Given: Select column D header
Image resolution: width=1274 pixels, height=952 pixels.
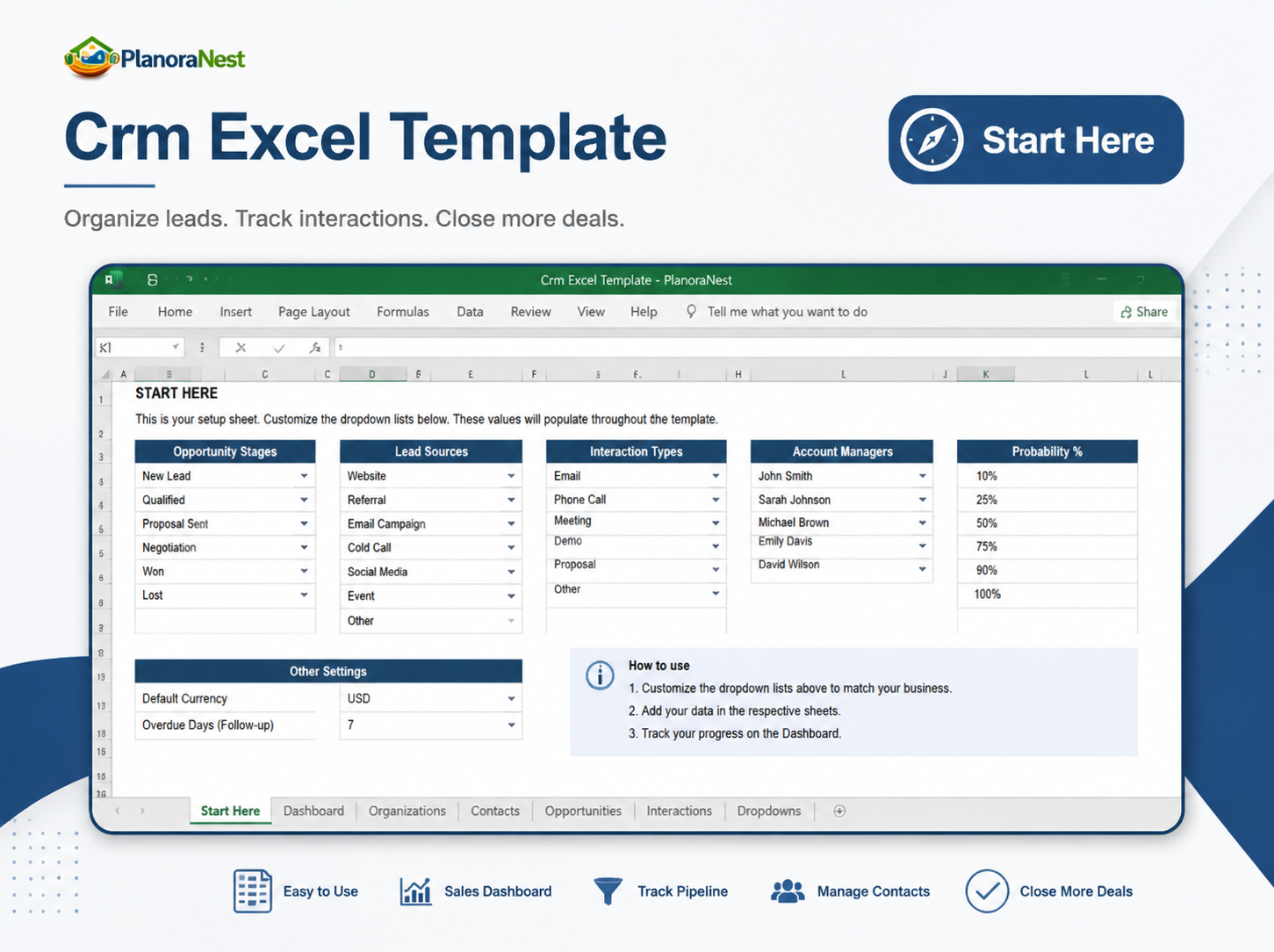Looking at the screenshot, I should (372, 374).
